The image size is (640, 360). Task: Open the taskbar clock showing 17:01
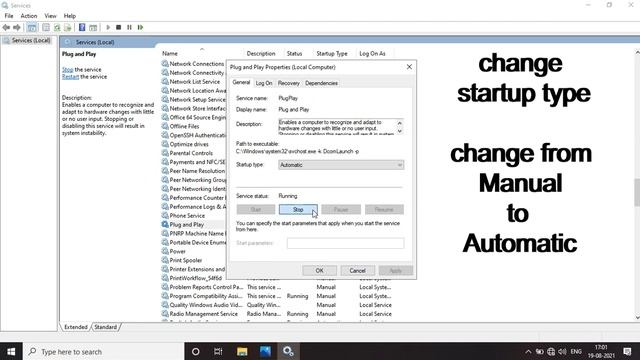coord(601,351)
